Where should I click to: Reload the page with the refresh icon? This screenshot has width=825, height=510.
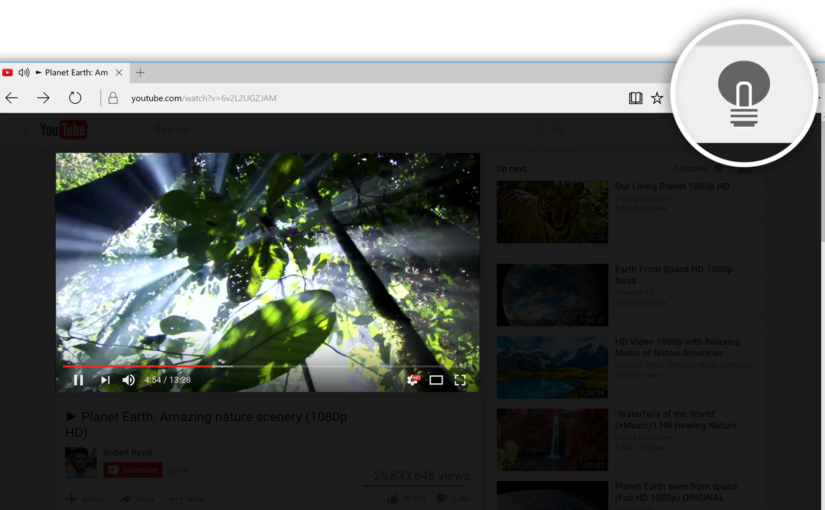[x=75, y=97]
